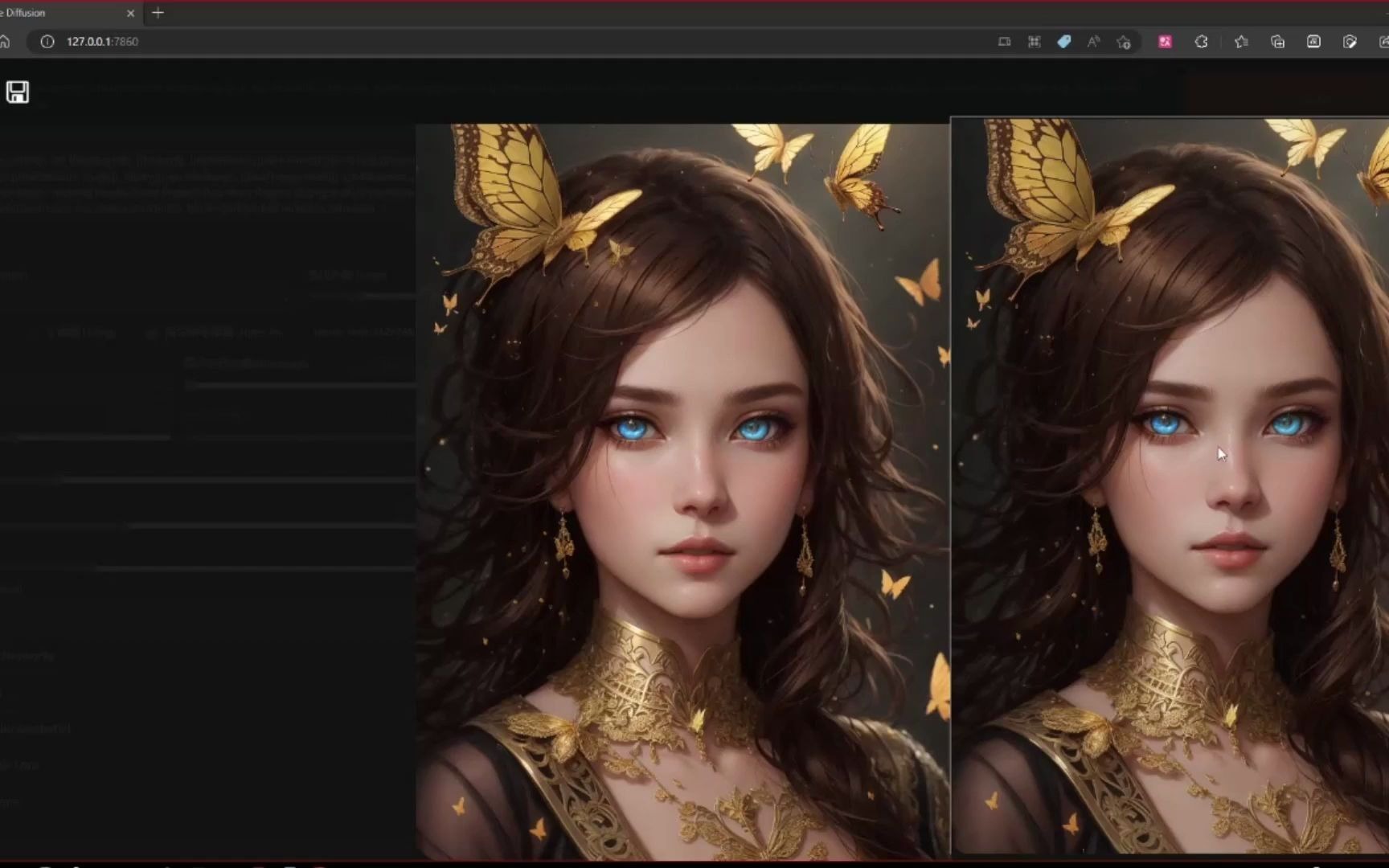Open the favorites list star icon
The image size is (1389, 868).
click(1241, 41)
